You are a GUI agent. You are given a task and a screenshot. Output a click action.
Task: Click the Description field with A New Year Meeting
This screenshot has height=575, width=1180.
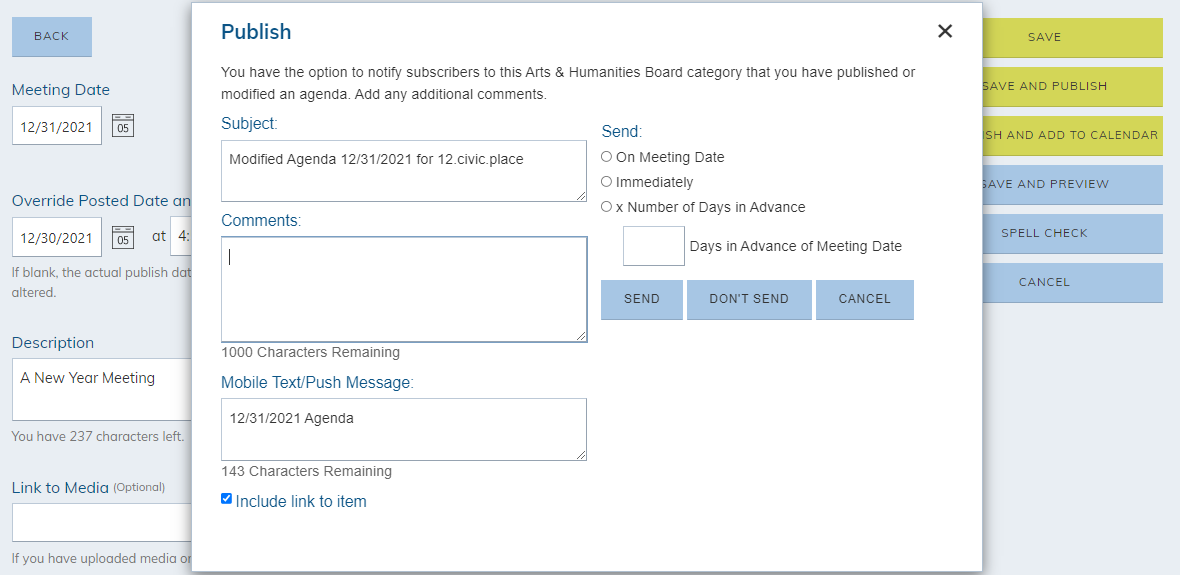tap(102, 389)
